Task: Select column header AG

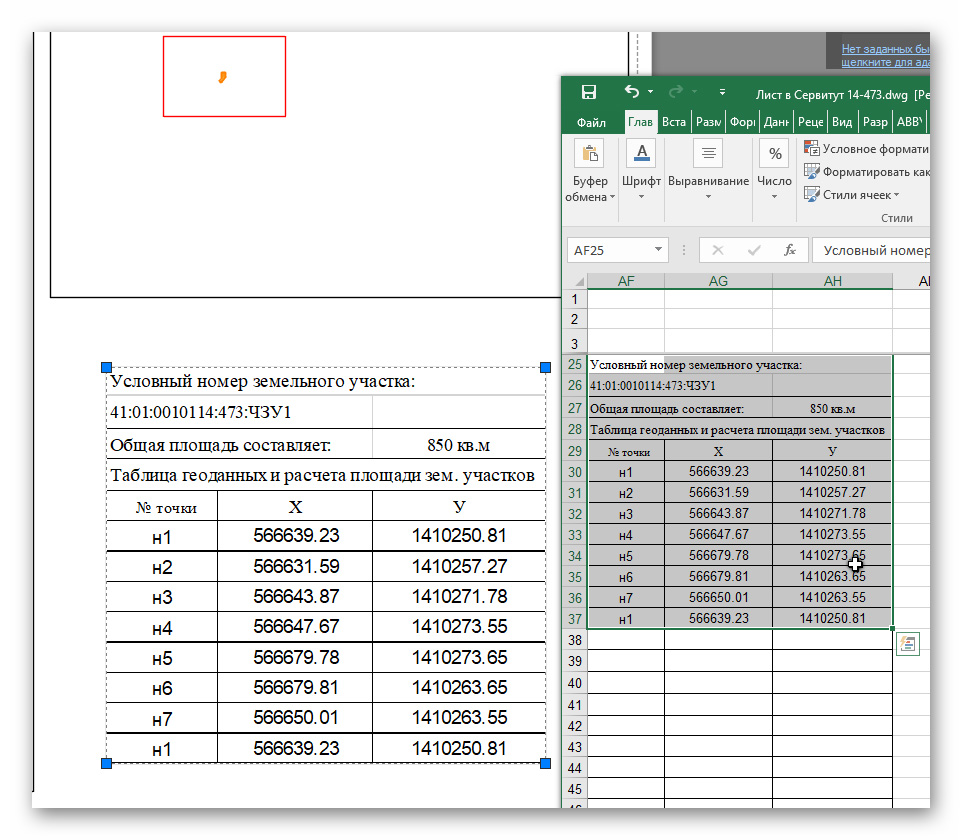Action: pyautogui.click(x=718, y=281)
